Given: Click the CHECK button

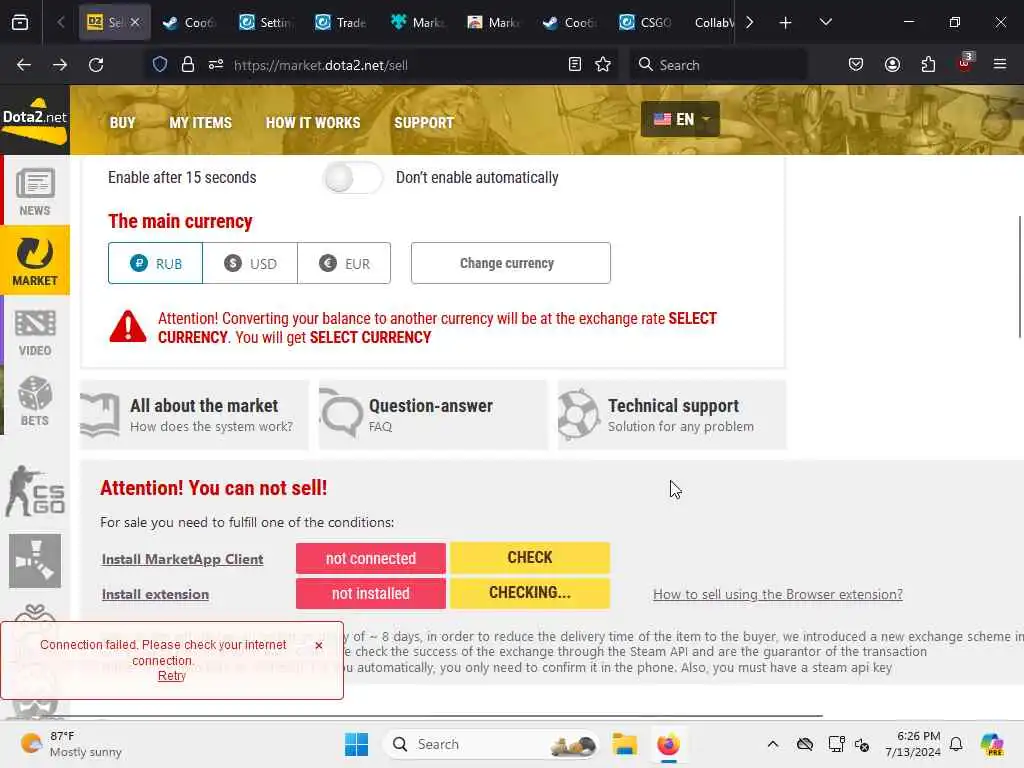Looking at the screenshot, I should [530, 558].
